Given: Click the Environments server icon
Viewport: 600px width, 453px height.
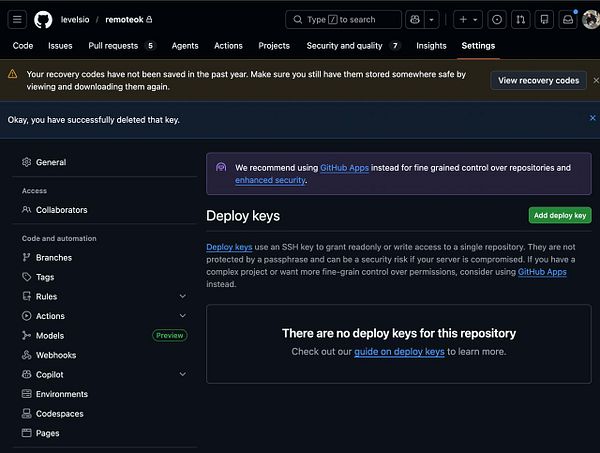Looking at the screenshot, I should (x=26, y=394).
